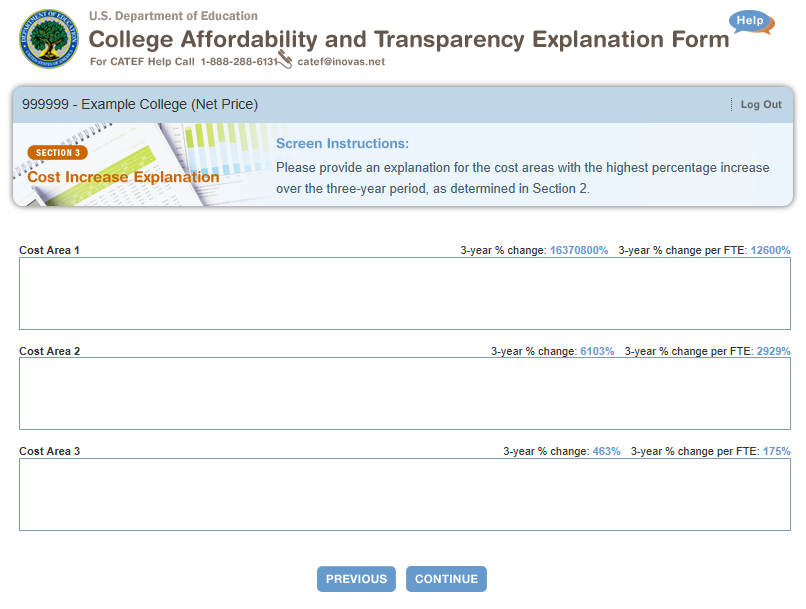Click the Cost Area 1 explanation text box
The image size is (806, 609).
click(405, 293)
